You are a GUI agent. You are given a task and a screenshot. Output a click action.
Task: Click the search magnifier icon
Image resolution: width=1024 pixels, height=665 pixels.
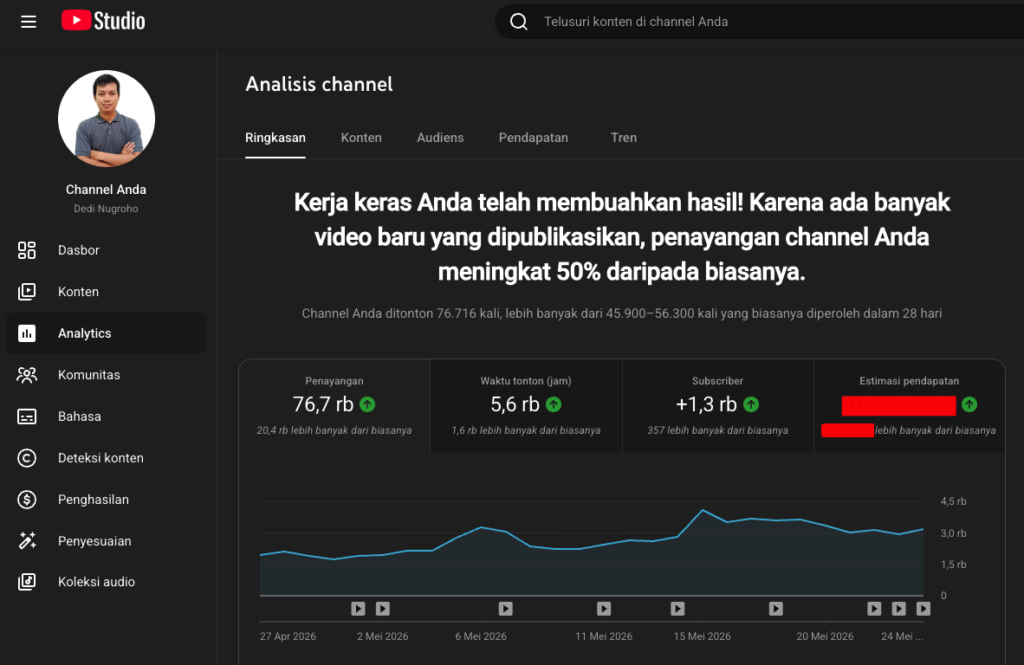(519, 22)
